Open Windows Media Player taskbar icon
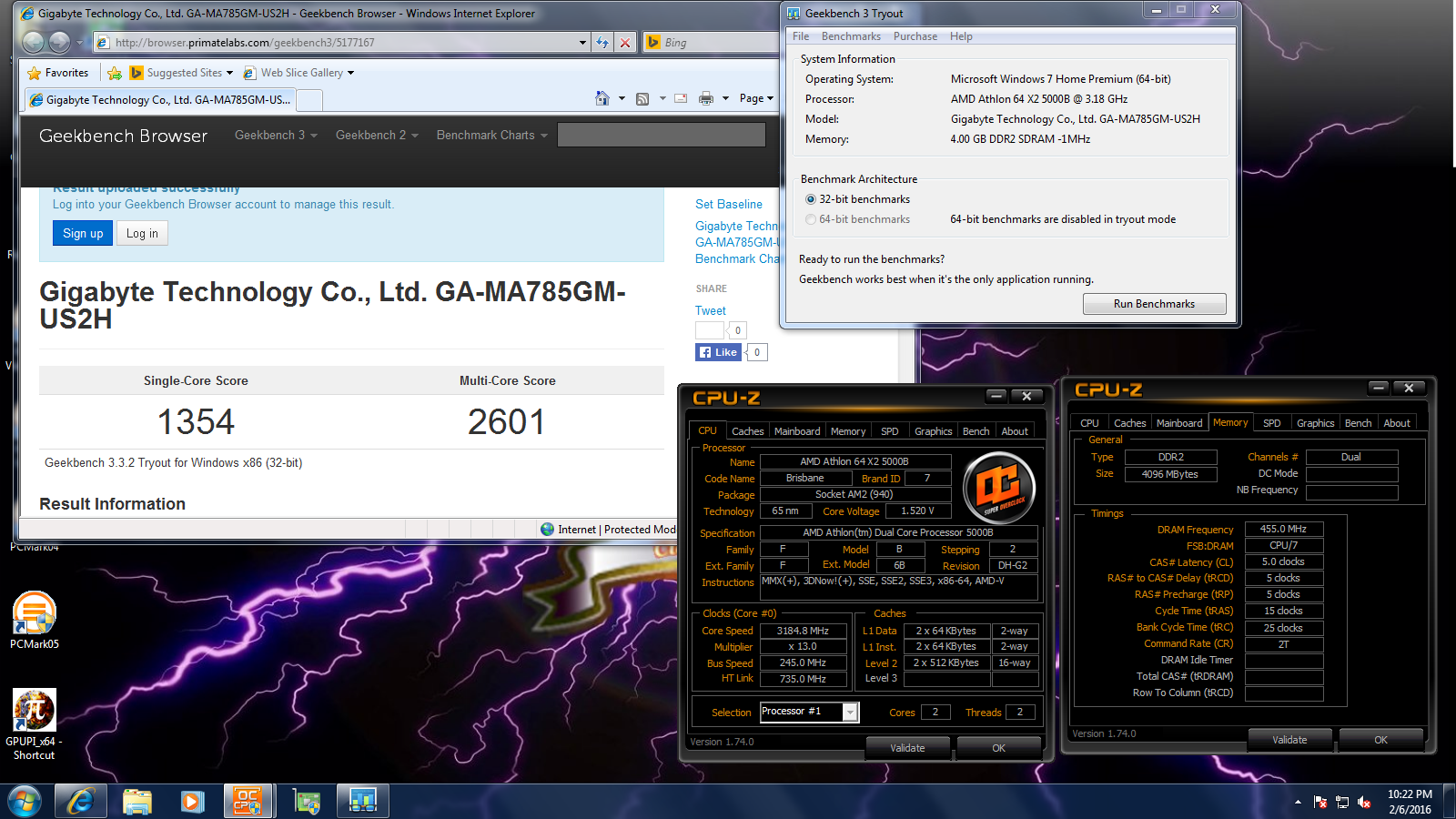1456x819 pixels. pyautogui.click(x=192, y=802)
